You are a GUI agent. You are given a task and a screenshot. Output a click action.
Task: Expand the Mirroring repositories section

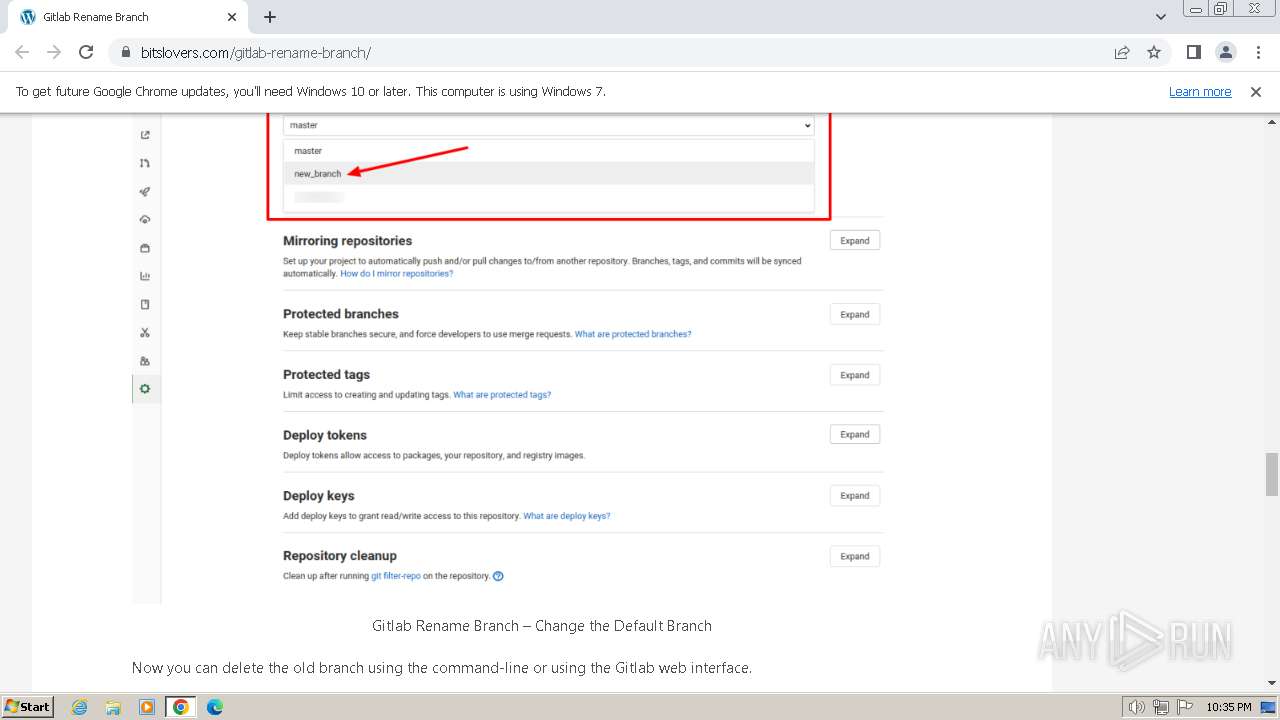[854, 240]
